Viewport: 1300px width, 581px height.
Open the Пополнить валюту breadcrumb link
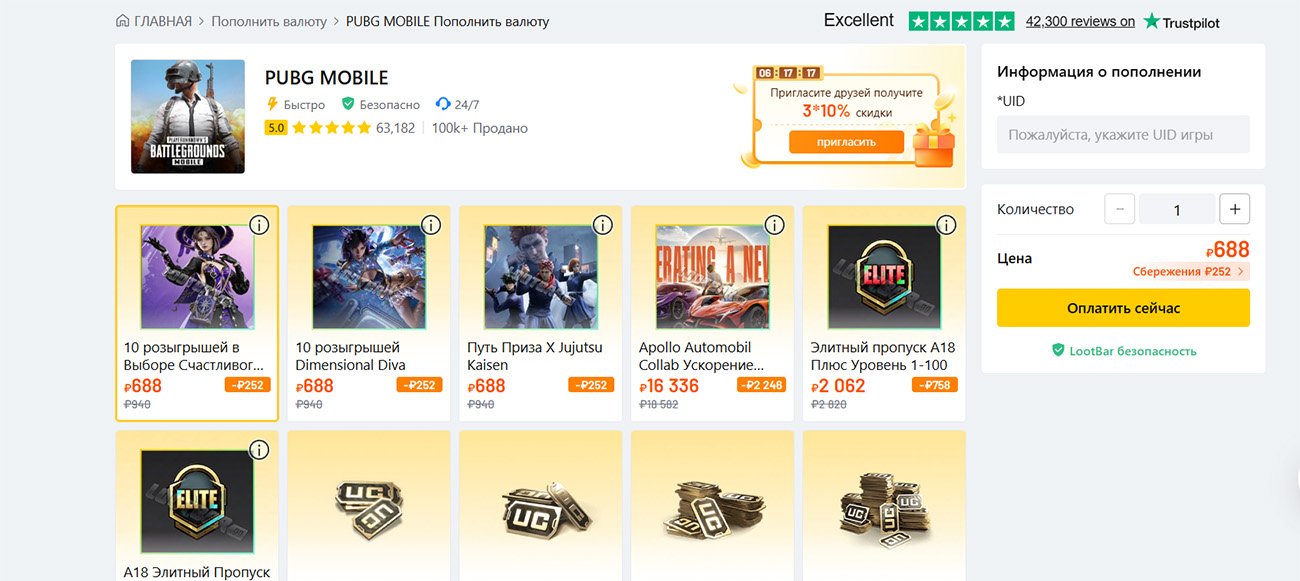[268, 20]
